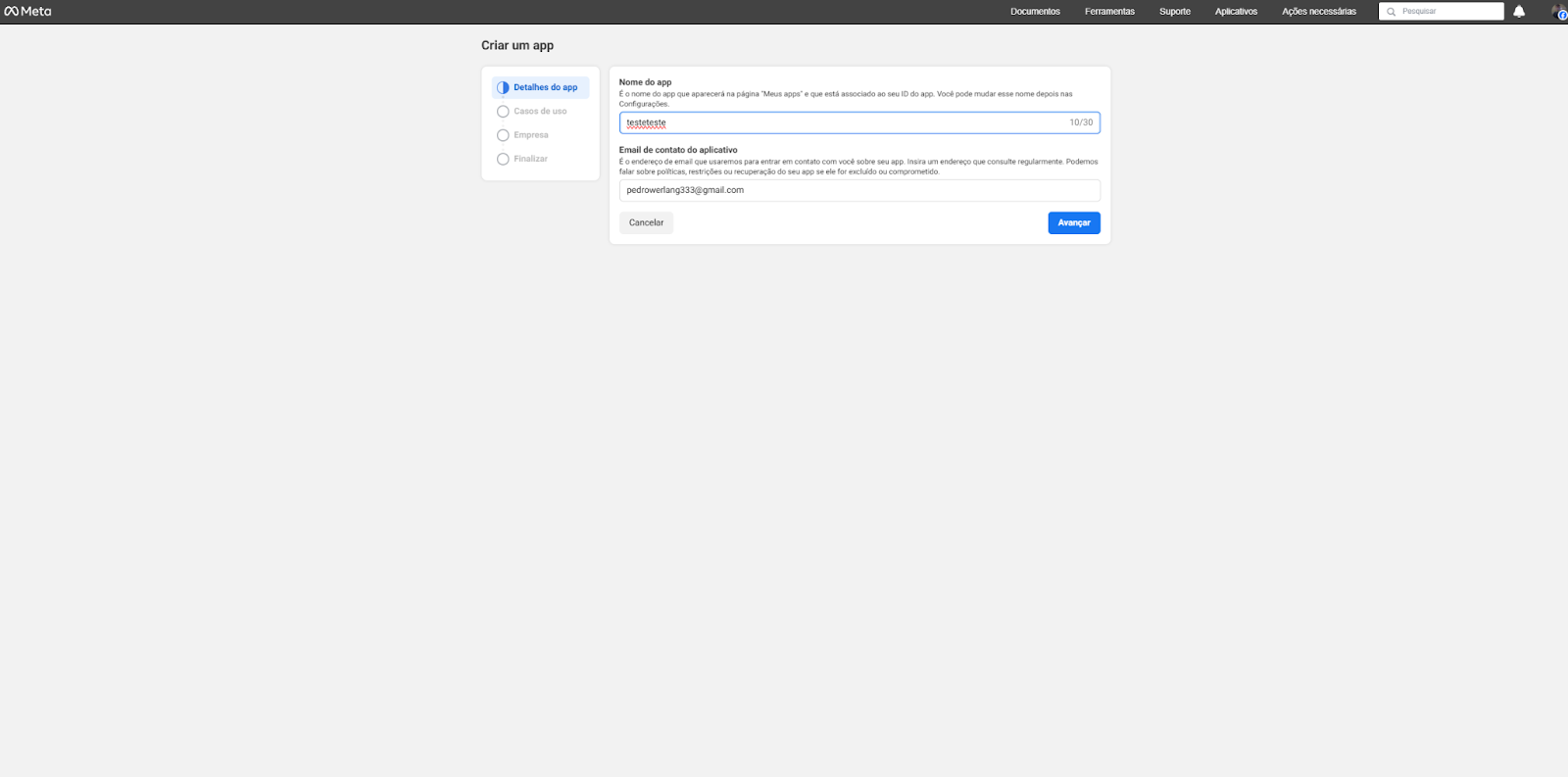This screenshot has height=777, width=1568.
Task: Click the search magnifier icon
Action: (1391, 12)
